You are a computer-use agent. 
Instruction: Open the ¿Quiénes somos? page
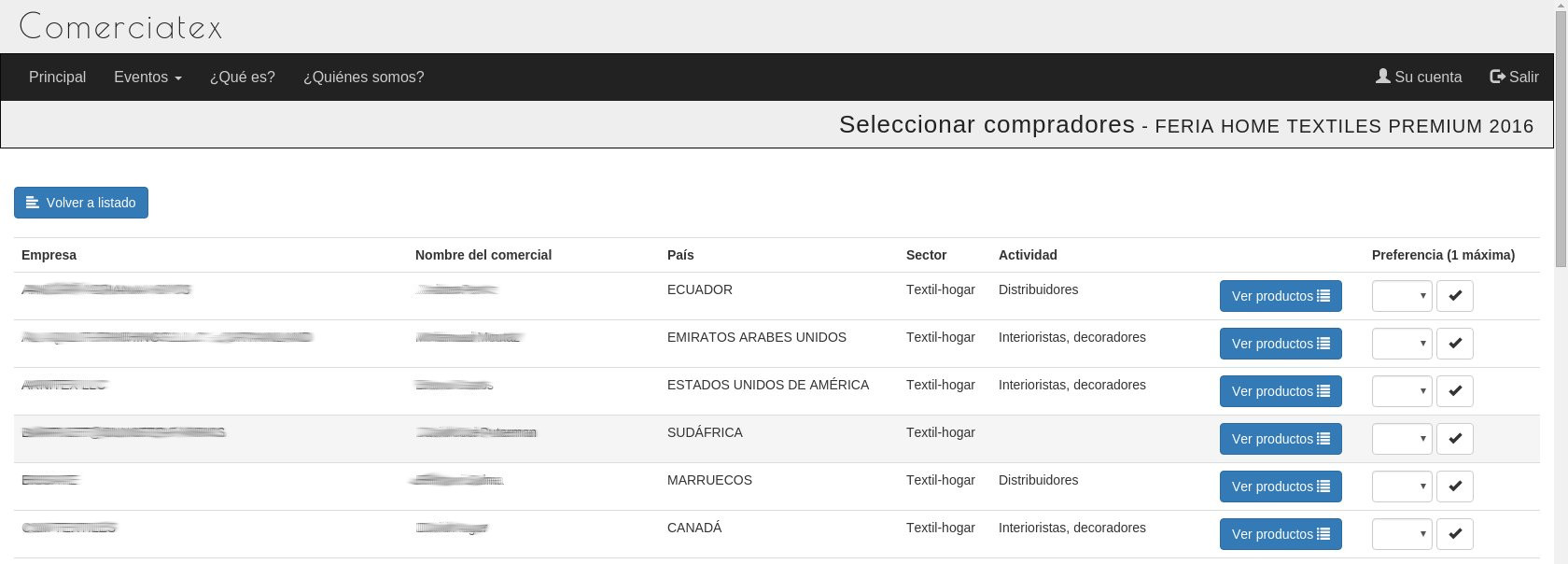coord(363,78)
